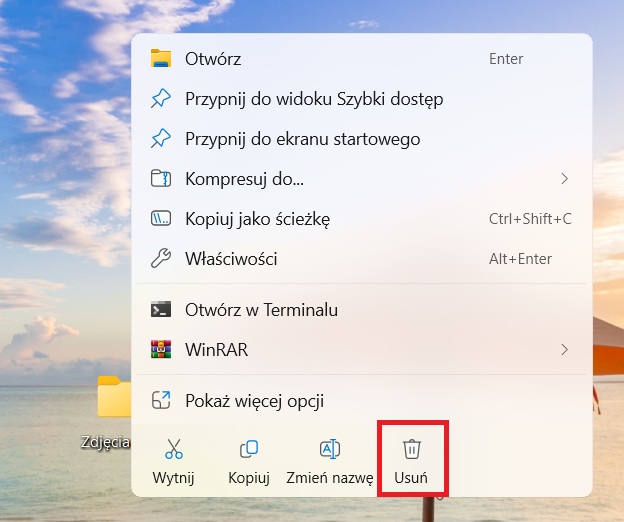Choose Przypnij do ekranu startowego

pyautogui.click(x=302, y=139)
